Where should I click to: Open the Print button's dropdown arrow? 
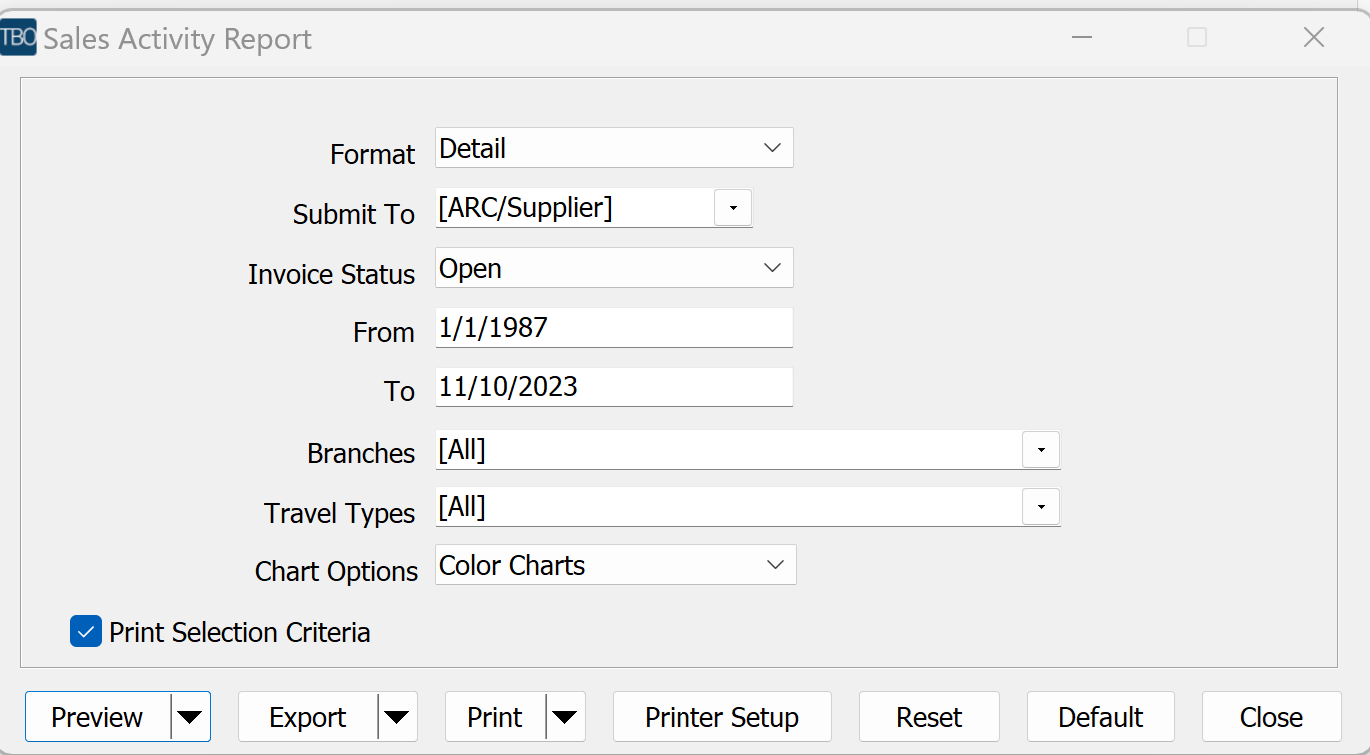[565, 717]
